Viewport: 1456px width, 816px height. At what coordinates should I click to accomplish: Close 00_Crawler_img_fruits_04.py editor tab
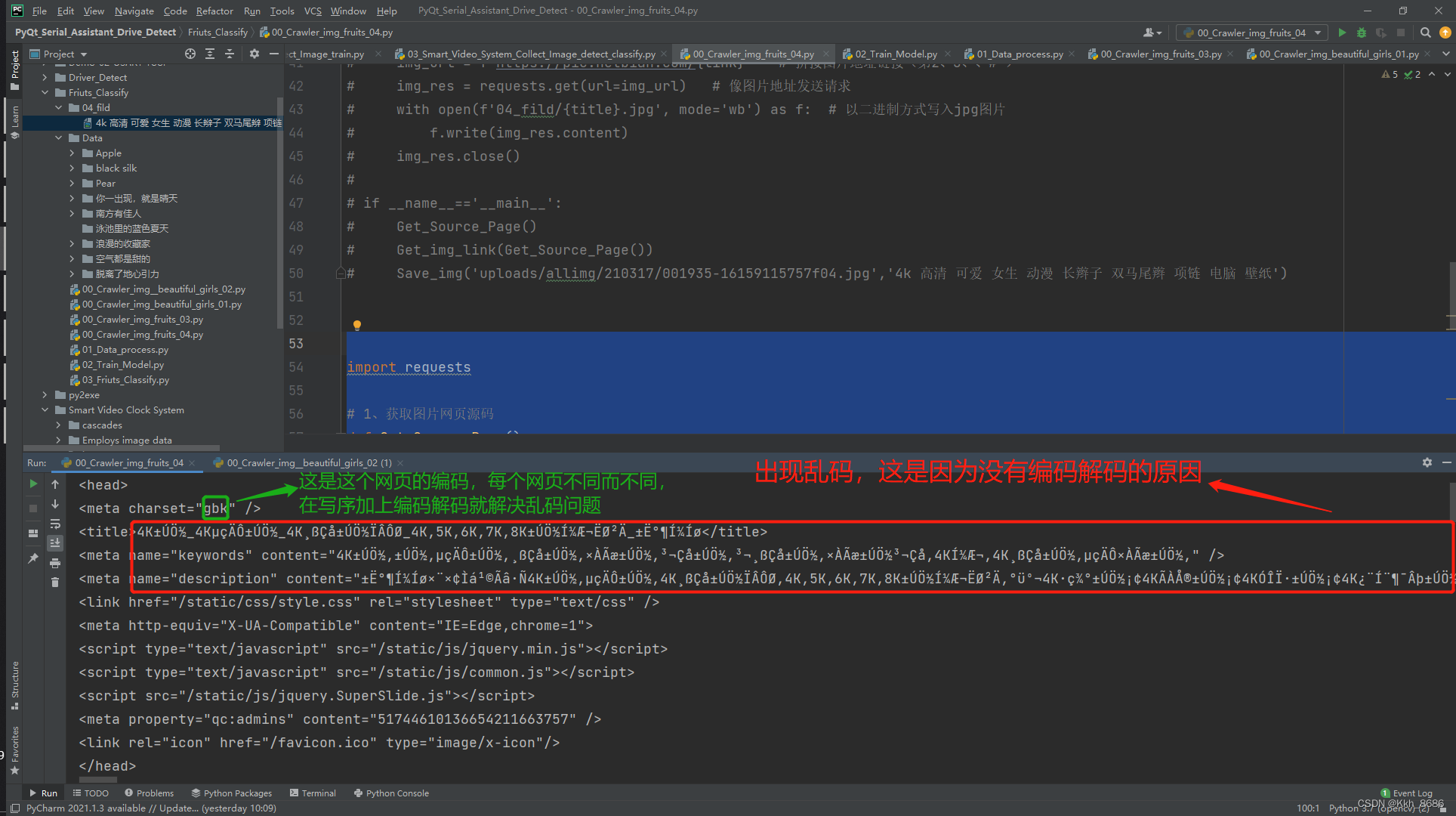tap(825, 54)
